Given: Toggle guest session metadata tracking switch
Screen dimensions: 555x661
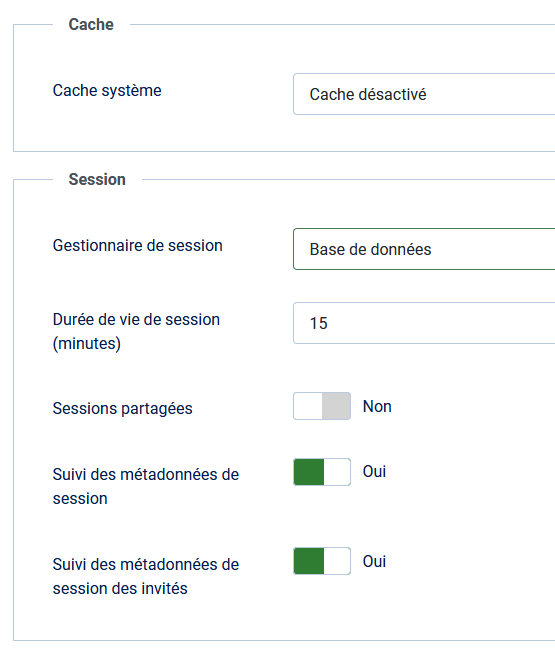Looking at the screenshot, I should click(x=322, y=561).
